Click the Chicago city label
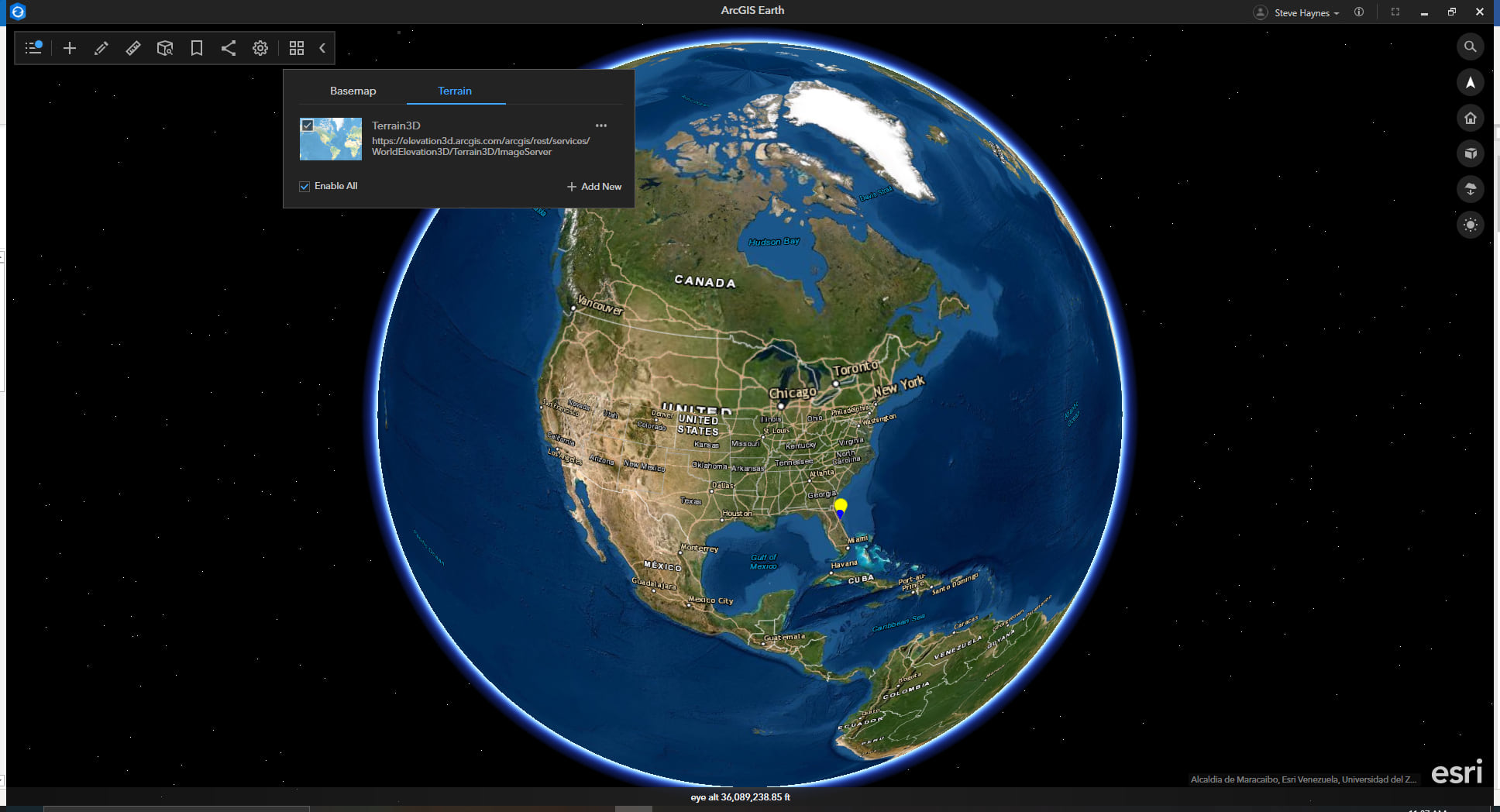Image resolution: width=1500 pixels, height=812 pixels. point(793,393)
